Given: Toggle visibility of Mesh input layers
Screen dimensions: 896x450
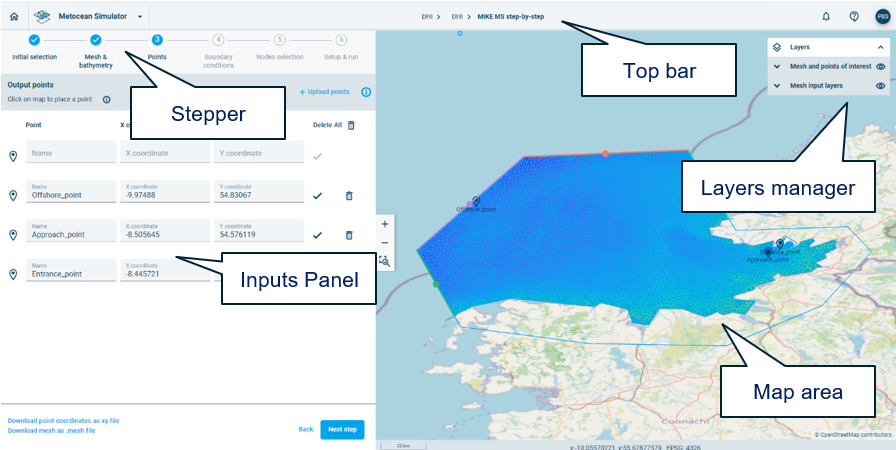Looking at the screenshot, I should (x=881, y=86).
